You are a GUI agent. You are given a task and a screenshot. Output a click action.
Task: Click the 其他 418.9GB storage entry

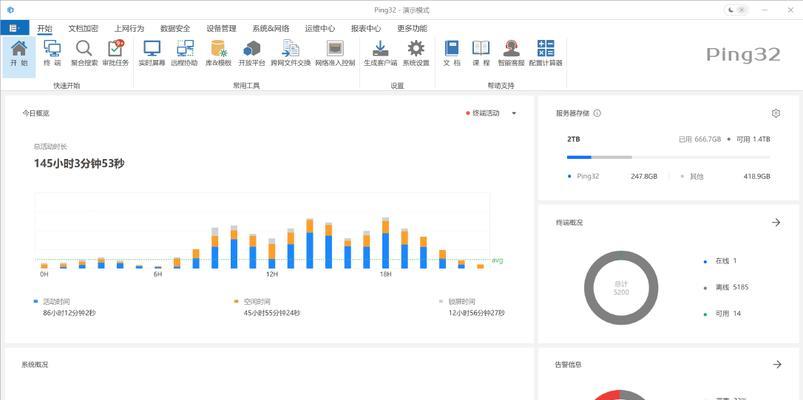(726, 176)
